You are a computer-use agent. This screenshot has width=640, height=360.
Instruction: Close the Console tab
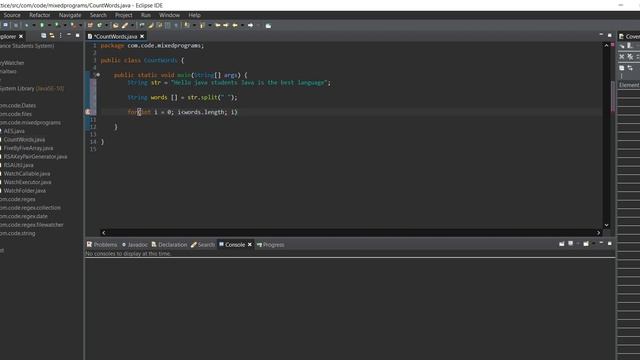[250, 244]
